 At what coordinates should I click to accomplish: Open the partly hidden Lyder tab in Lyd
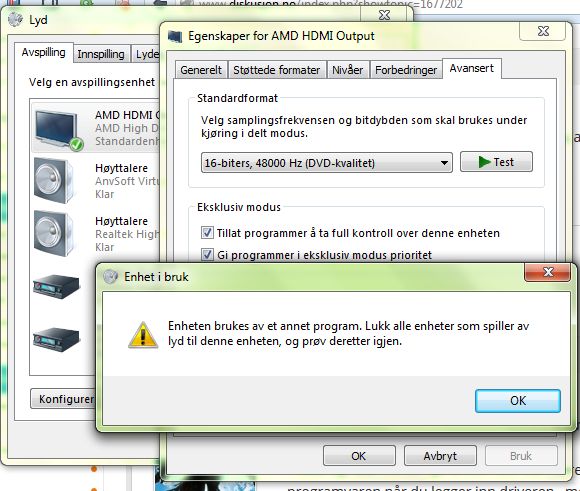click(x=146, y=54)
